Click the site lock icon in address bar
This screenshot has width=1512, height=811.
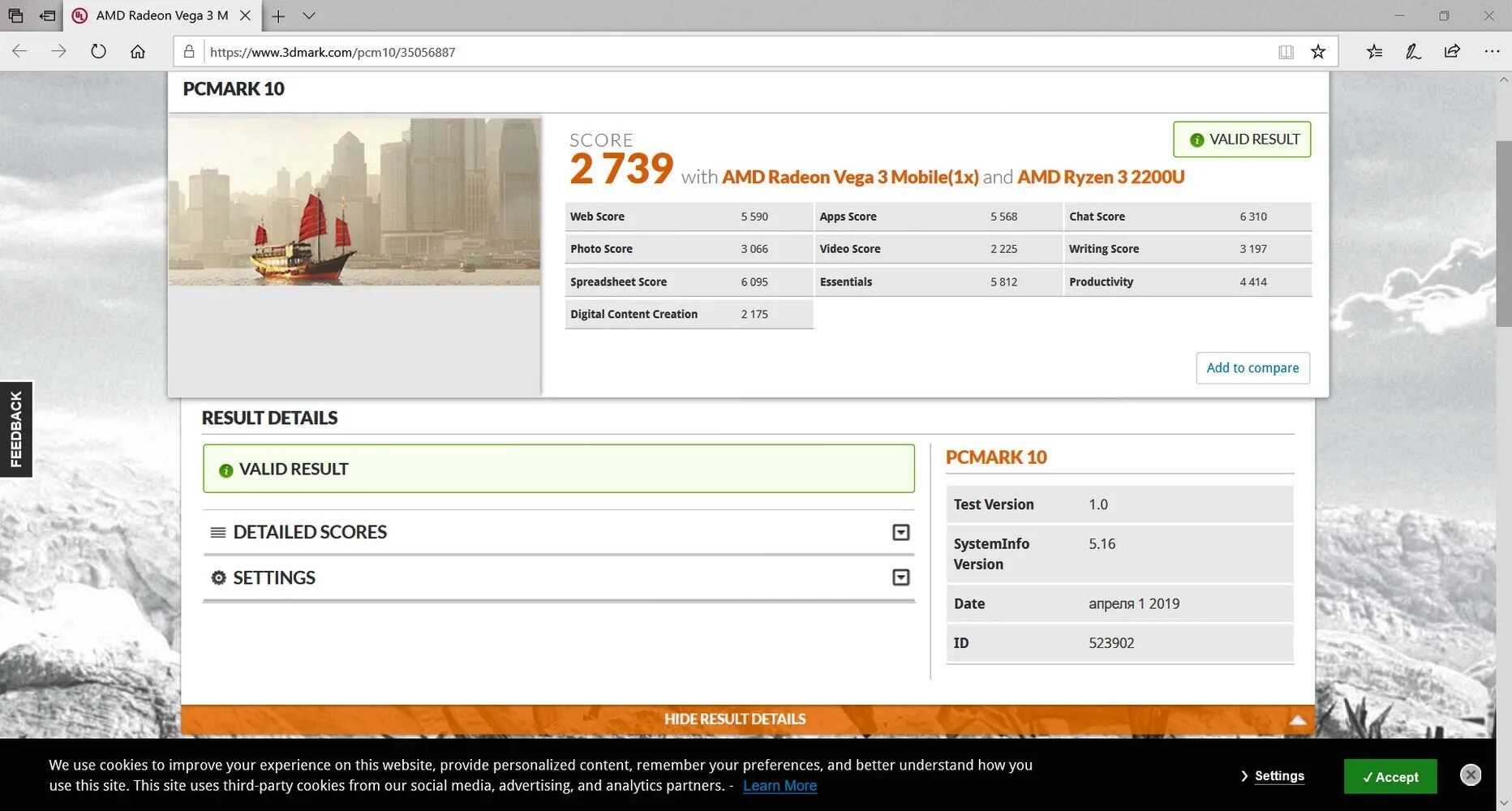pos(189,52)
